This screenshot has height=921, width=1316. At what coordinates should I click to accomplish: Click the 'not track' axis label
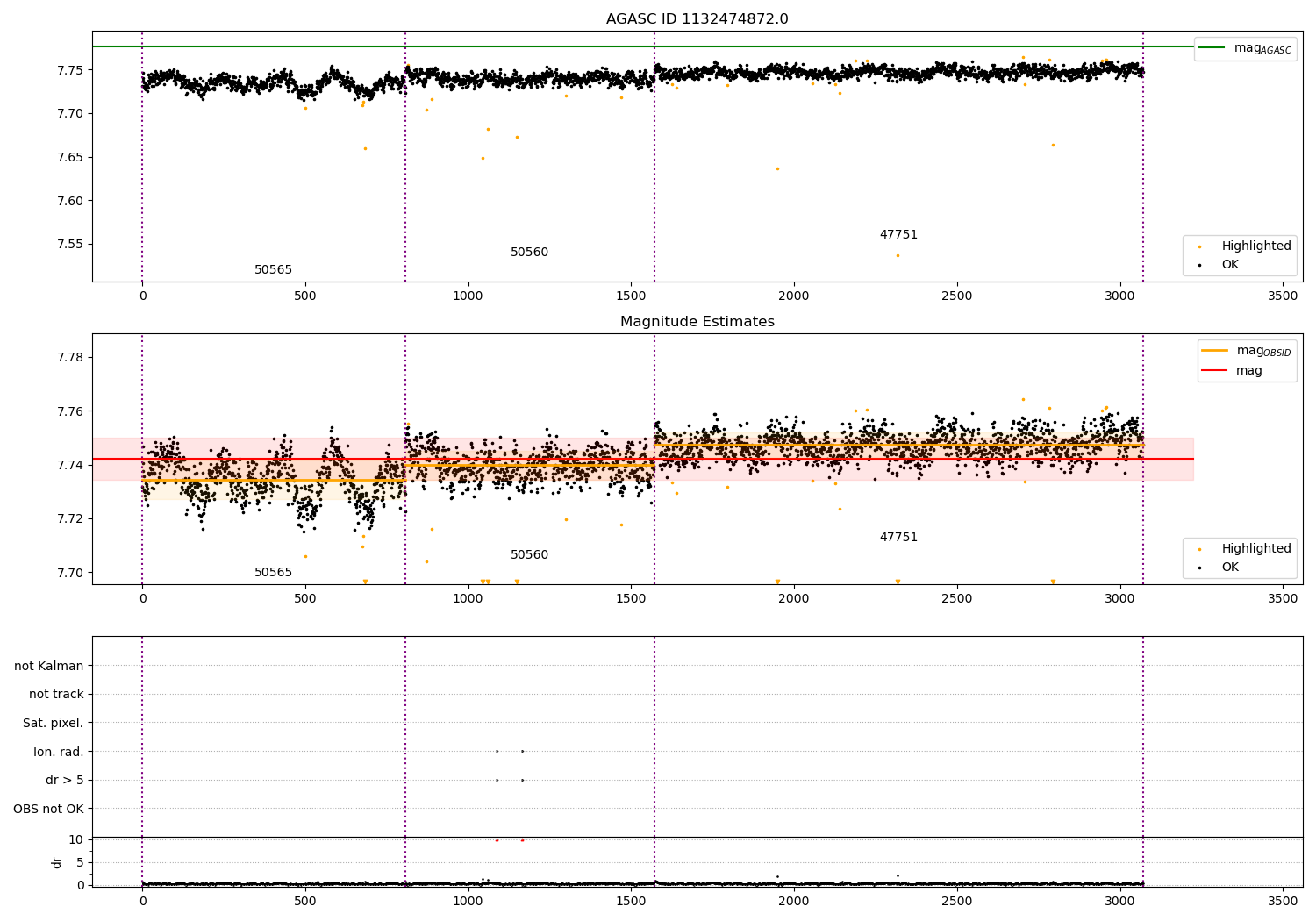(x=56, y=695)
